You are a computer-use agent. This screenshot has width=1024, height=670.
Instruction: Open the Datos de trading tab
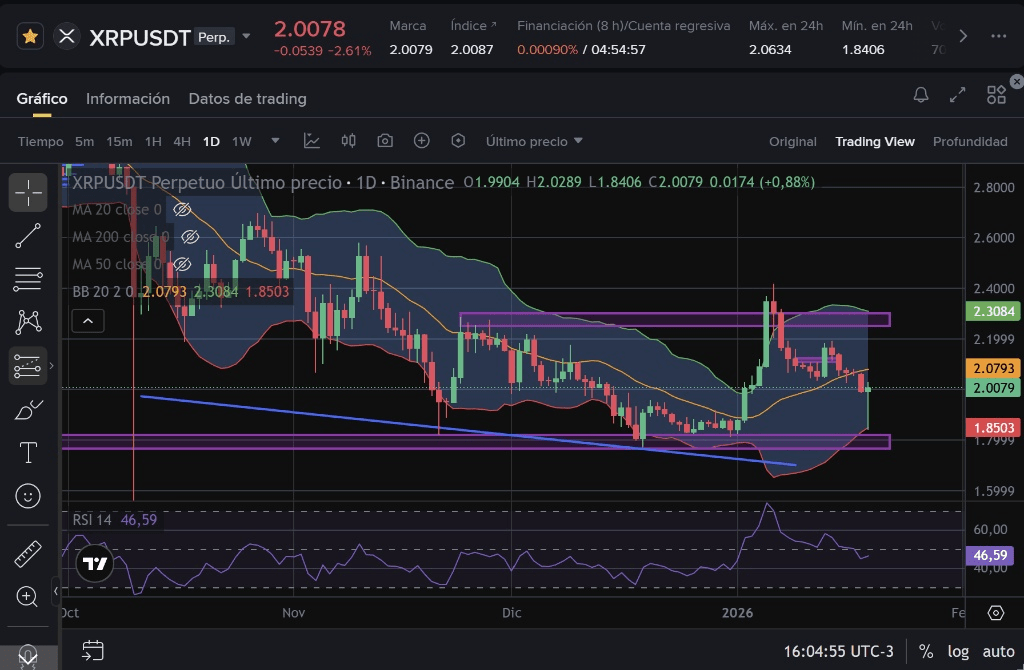pyautogui.click(x=247, y=99)
